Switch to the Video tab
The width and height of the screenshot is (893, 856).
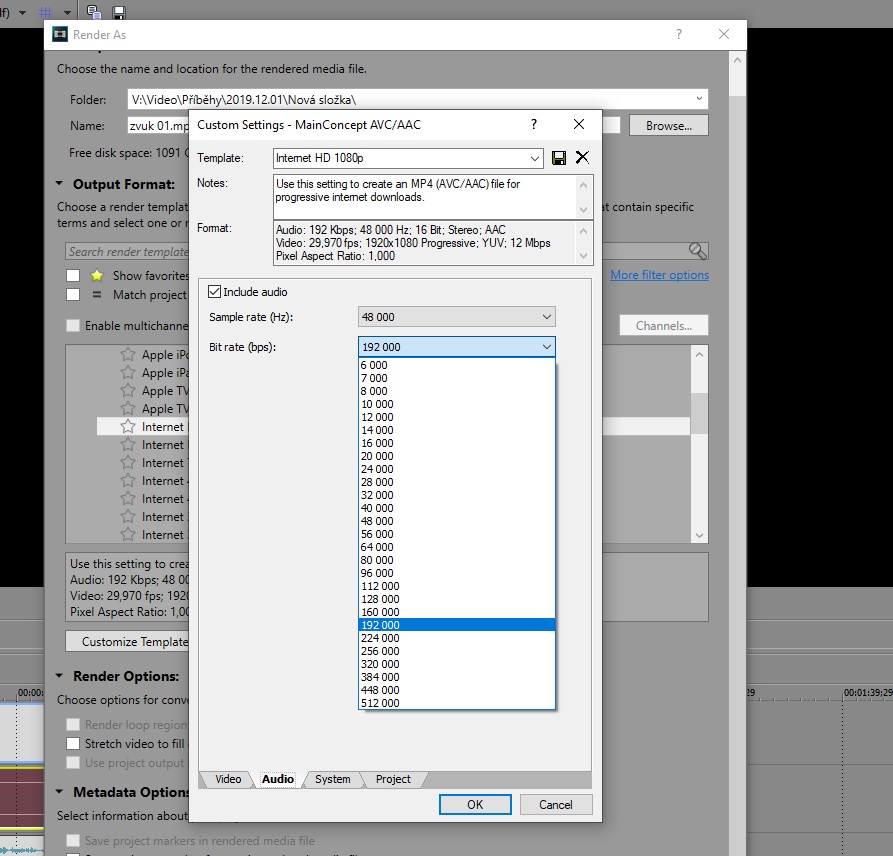[x=228, y=779]
